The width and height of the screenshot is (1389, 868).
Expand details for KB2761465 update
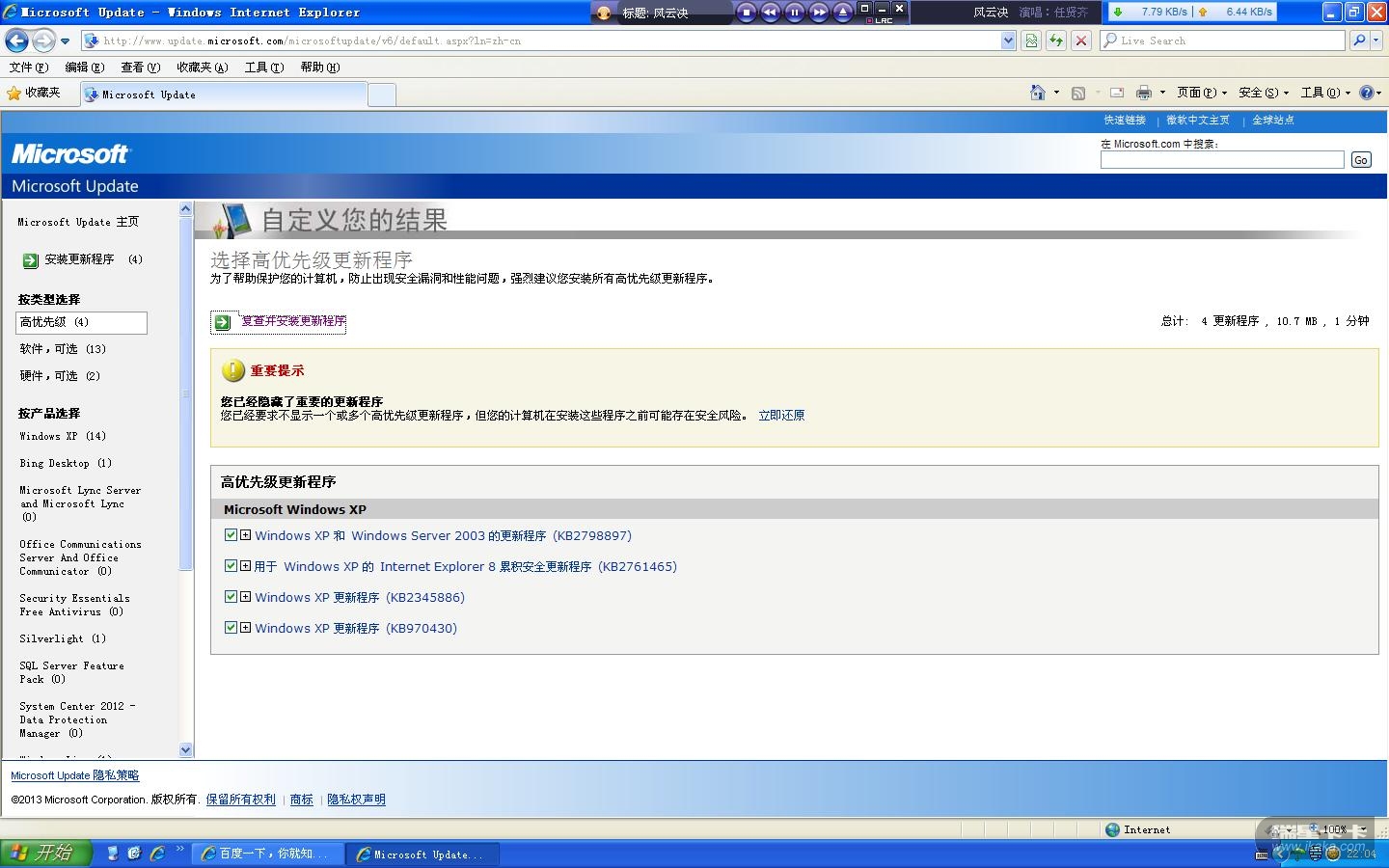pyautogui.click(x=246, y=566)
